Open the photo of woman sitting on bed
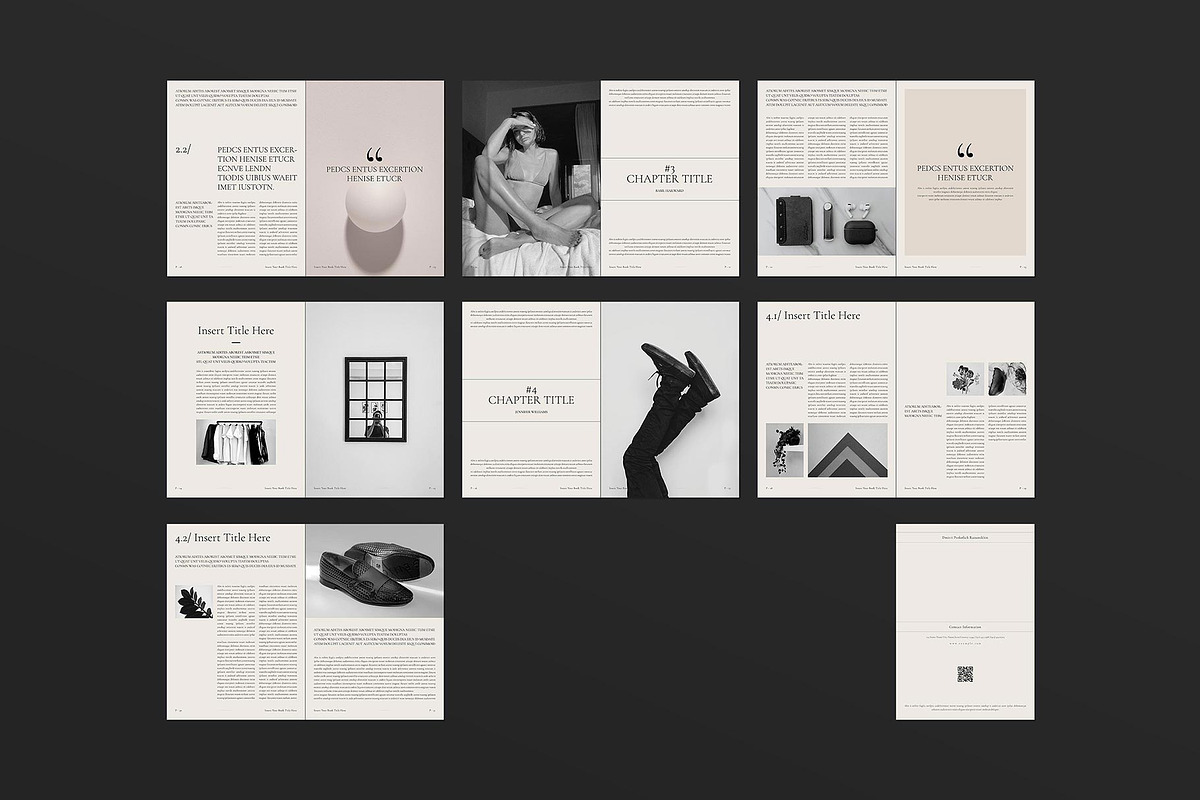Image resolution: width=1200 pixels, height=800 pixels. click(531, 178)
